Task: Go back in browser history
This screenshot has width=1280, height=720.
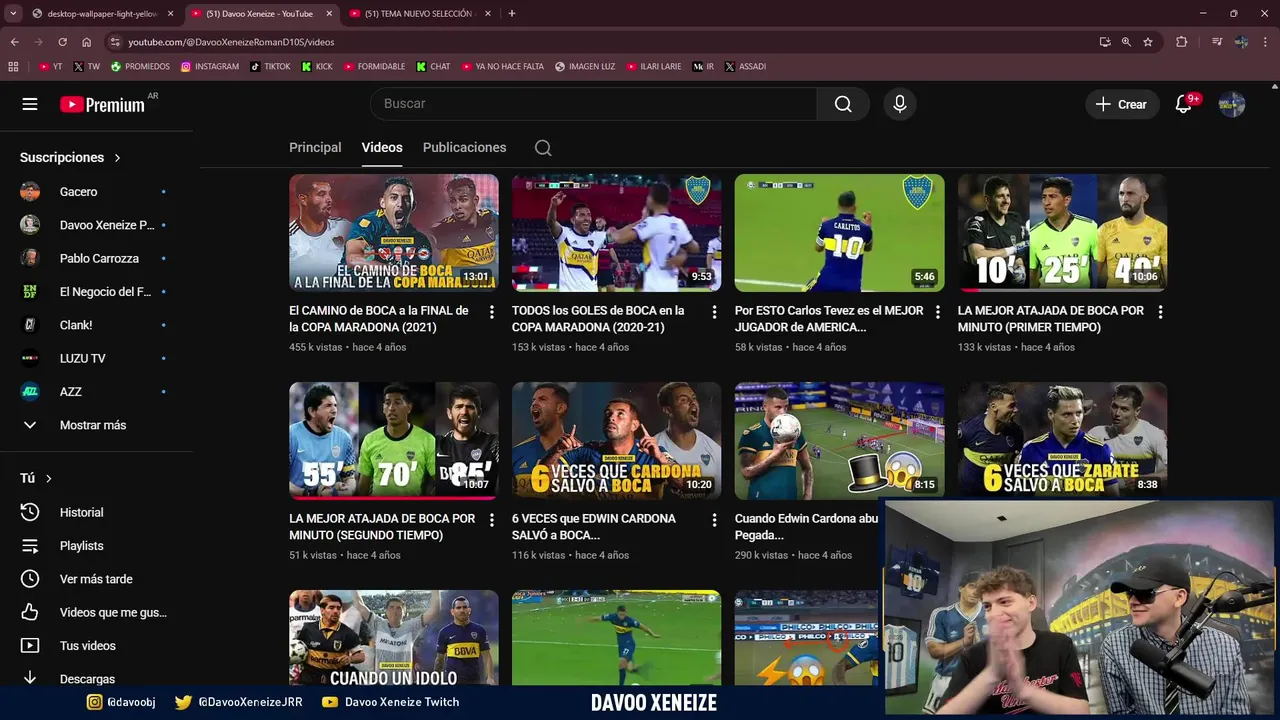Action: coord(14,42)
